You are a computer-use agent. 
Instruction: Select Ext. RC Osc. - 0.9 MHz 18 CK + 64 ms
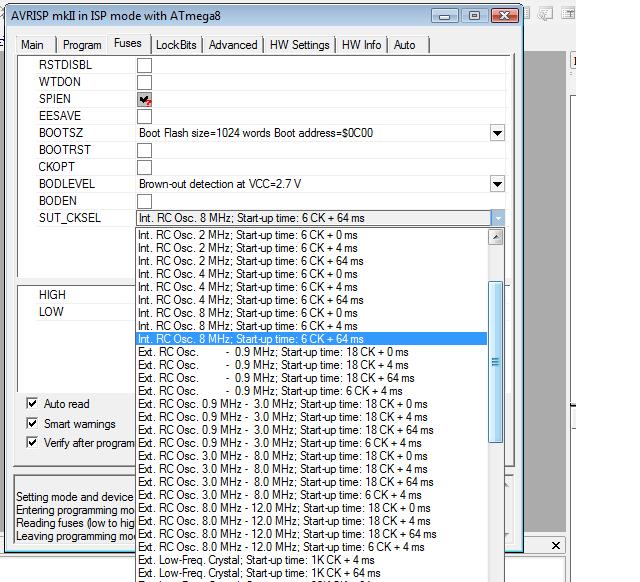pyautogui.click(x=311, y=378)
